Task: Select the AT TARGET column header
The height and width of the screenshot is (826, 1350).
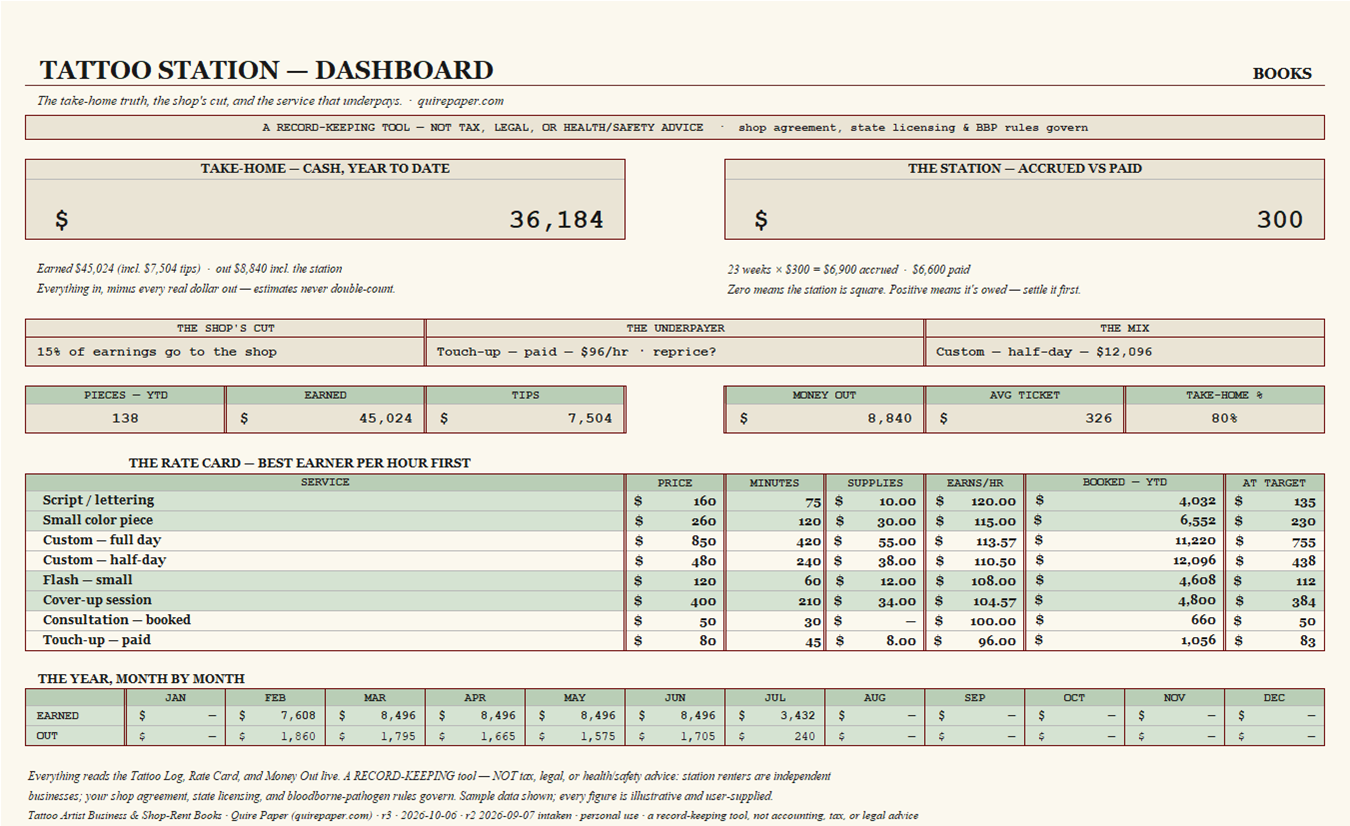Action: point(1274,482)
